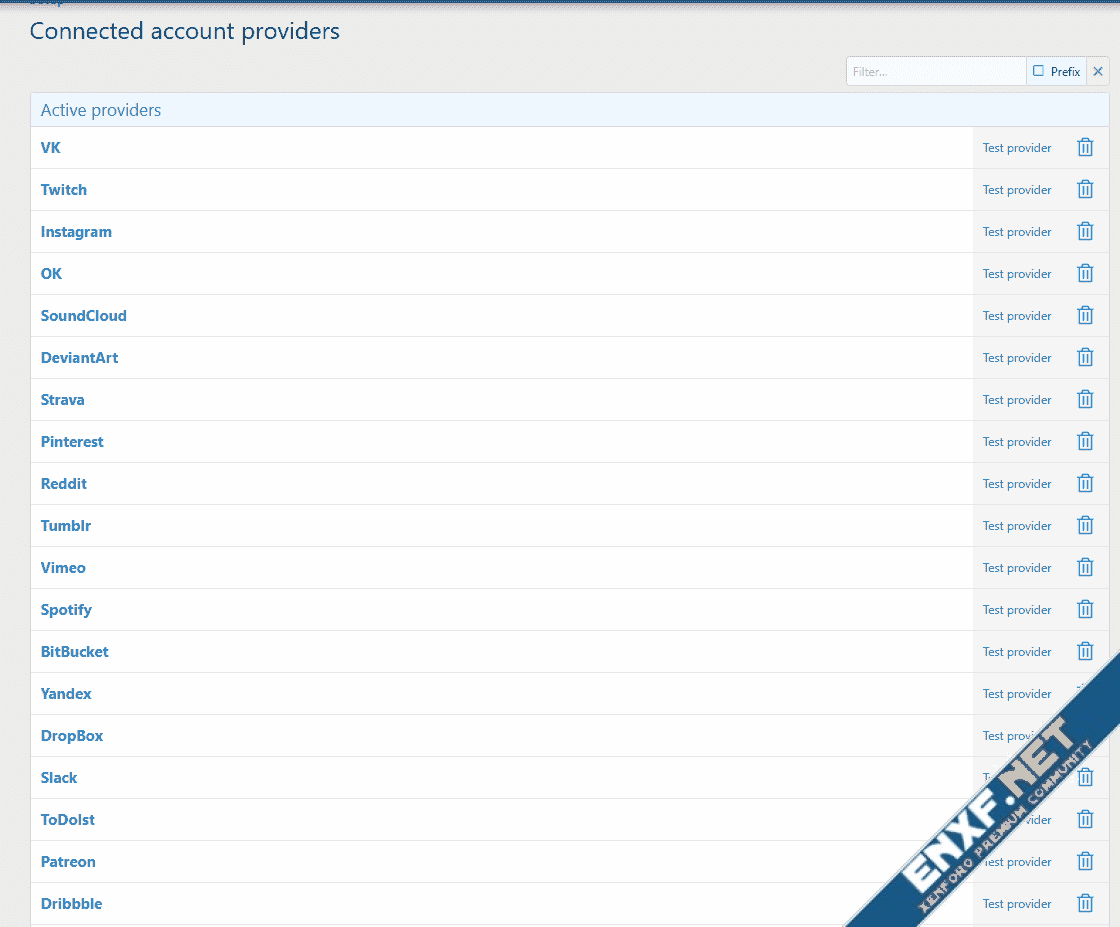Click Test provider for Instagram
1120x927 pixels.
click(x=1017, y=232)
